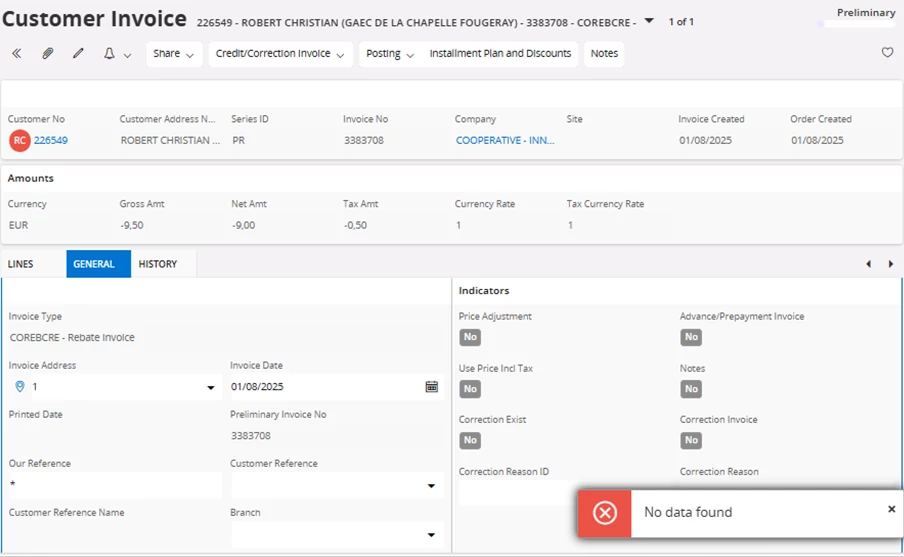Toggle the Notes indicator
The width and height of the screenshot is (904, 557).
pos(691,389)
